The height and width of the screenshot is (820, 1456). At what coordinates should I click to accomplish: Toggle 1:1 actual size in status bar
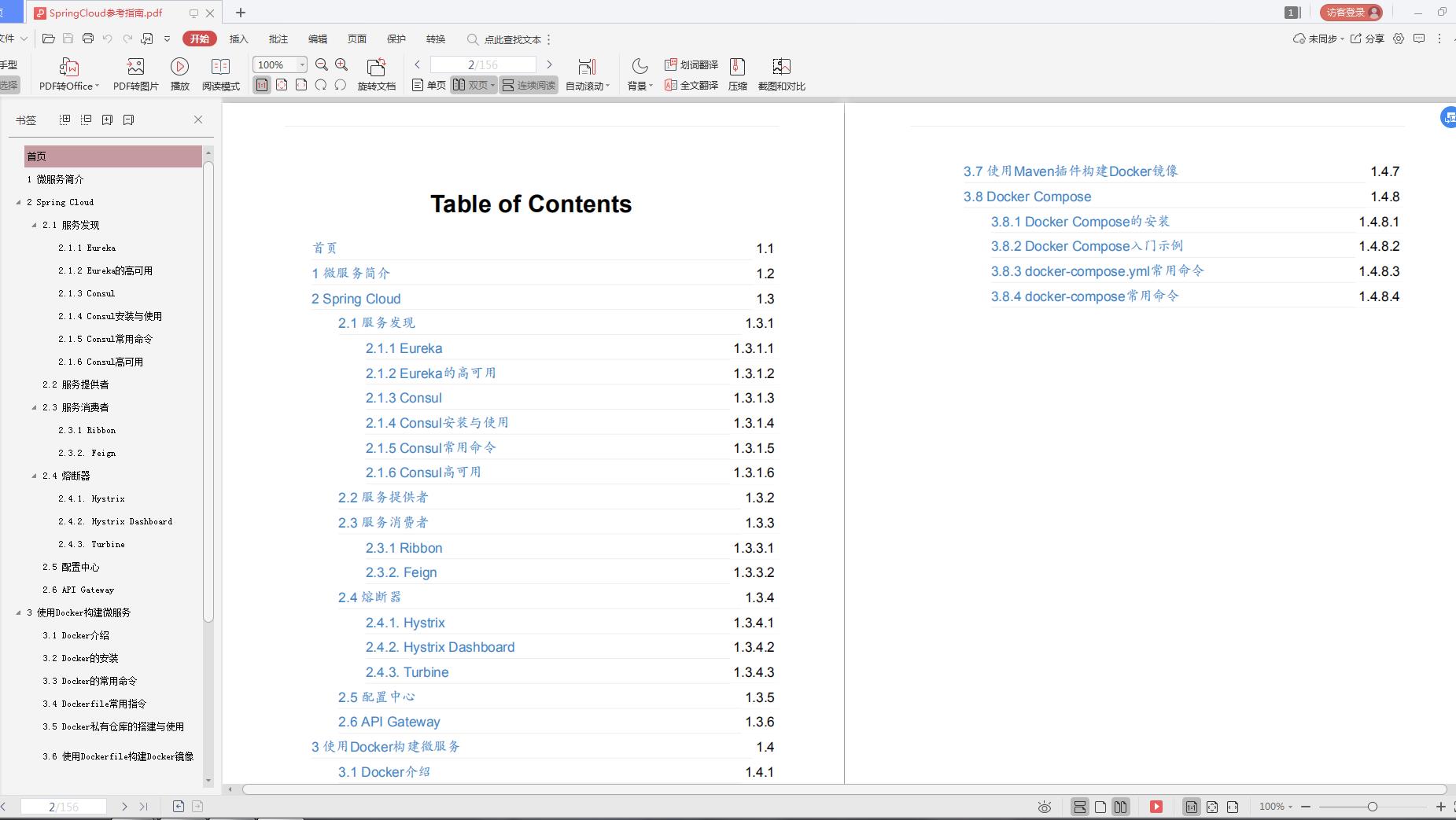click(1192, 807)
